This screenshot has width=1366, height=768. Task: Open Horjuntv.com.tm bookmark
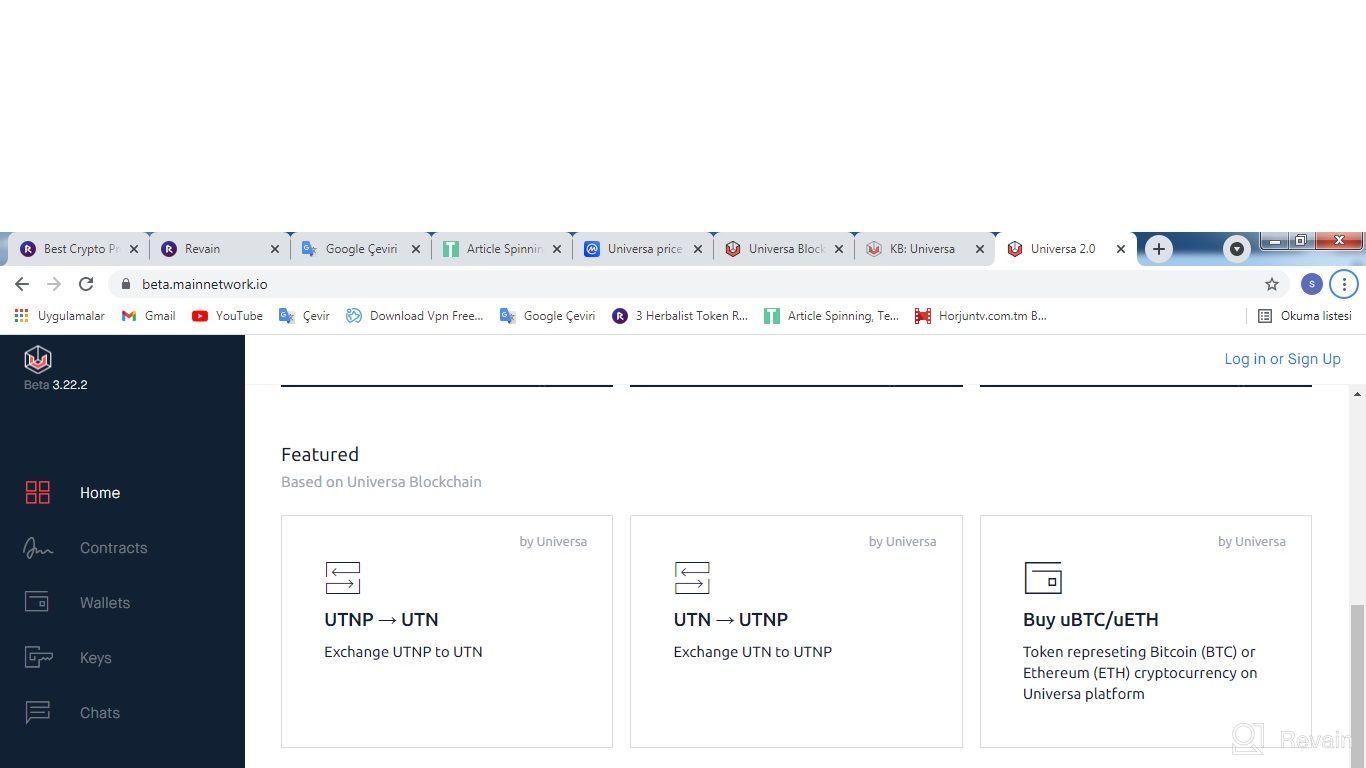pos(981,316)
